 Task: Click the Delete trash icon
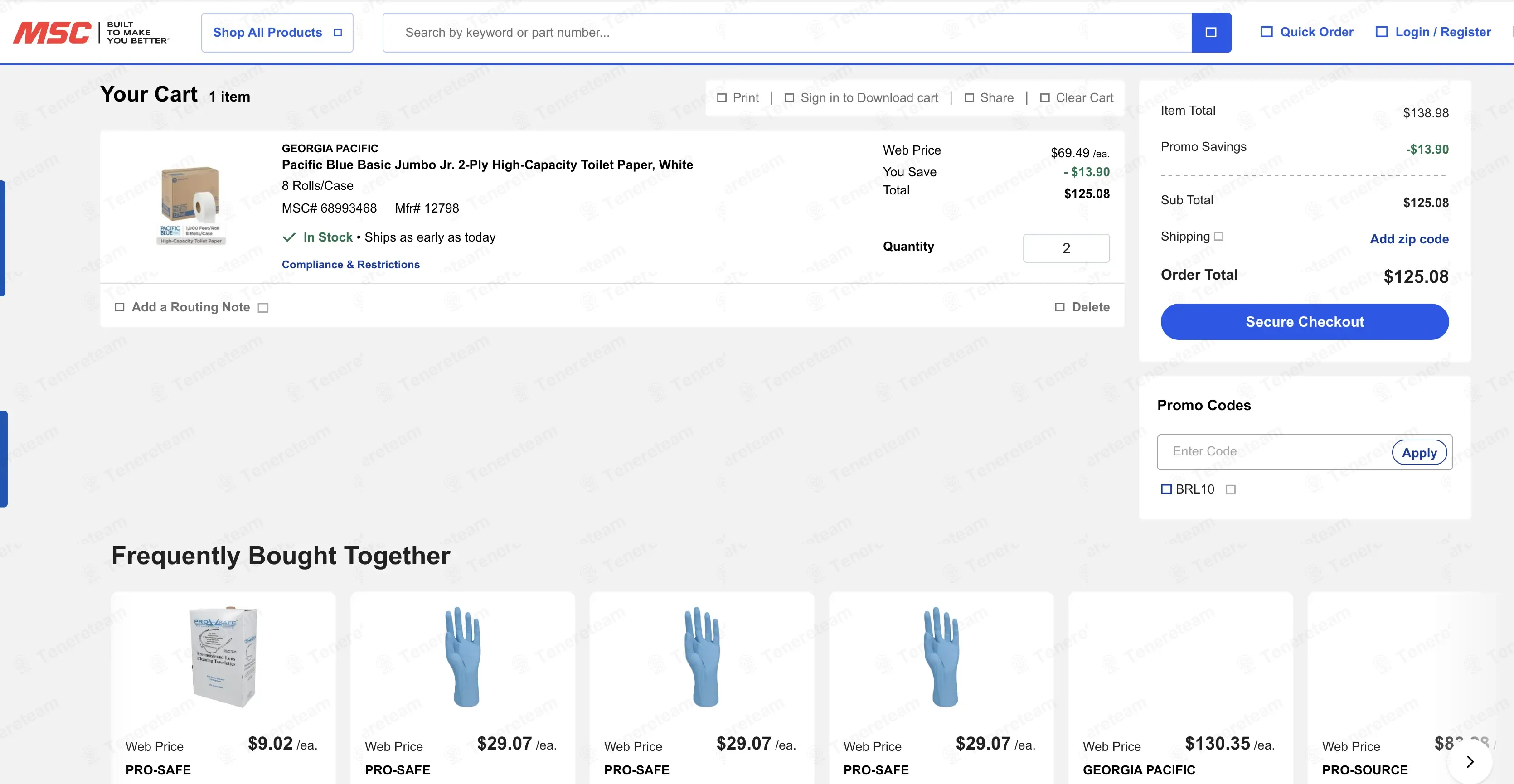point(1060,307)
